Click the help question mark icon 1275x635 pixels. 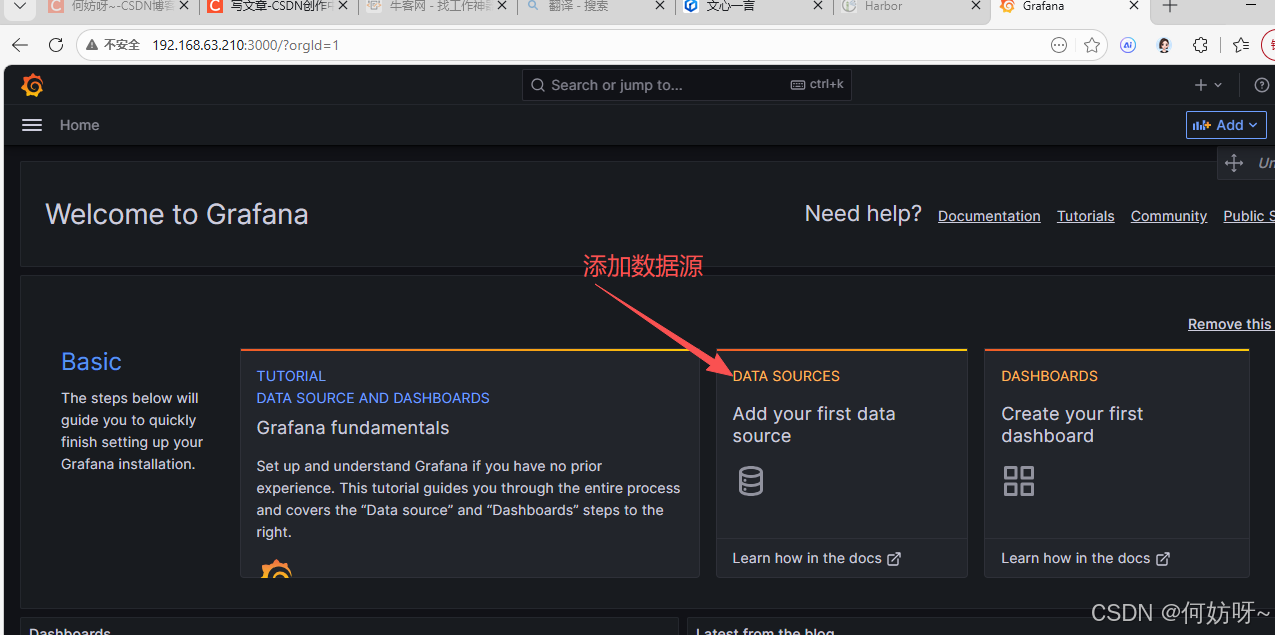pyautogui.click(x=1262, y=85)
